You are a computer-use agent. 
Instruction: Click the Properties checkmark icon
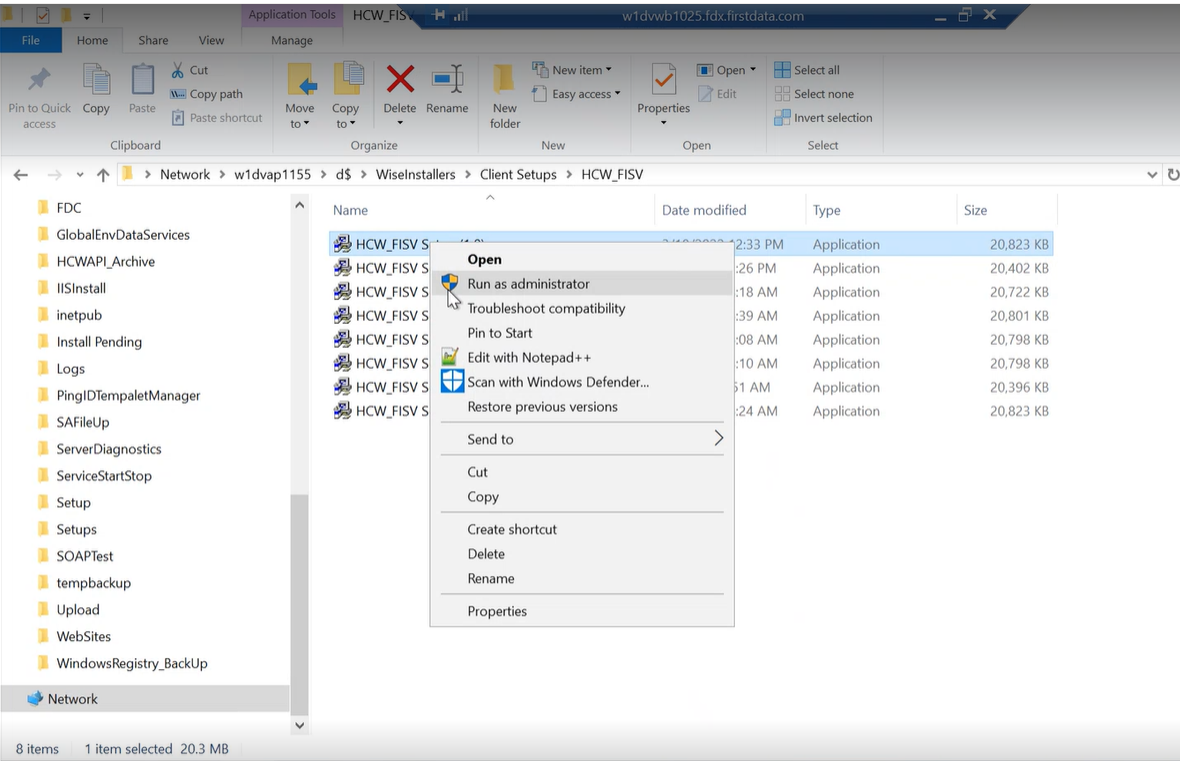tap(664, 79)
